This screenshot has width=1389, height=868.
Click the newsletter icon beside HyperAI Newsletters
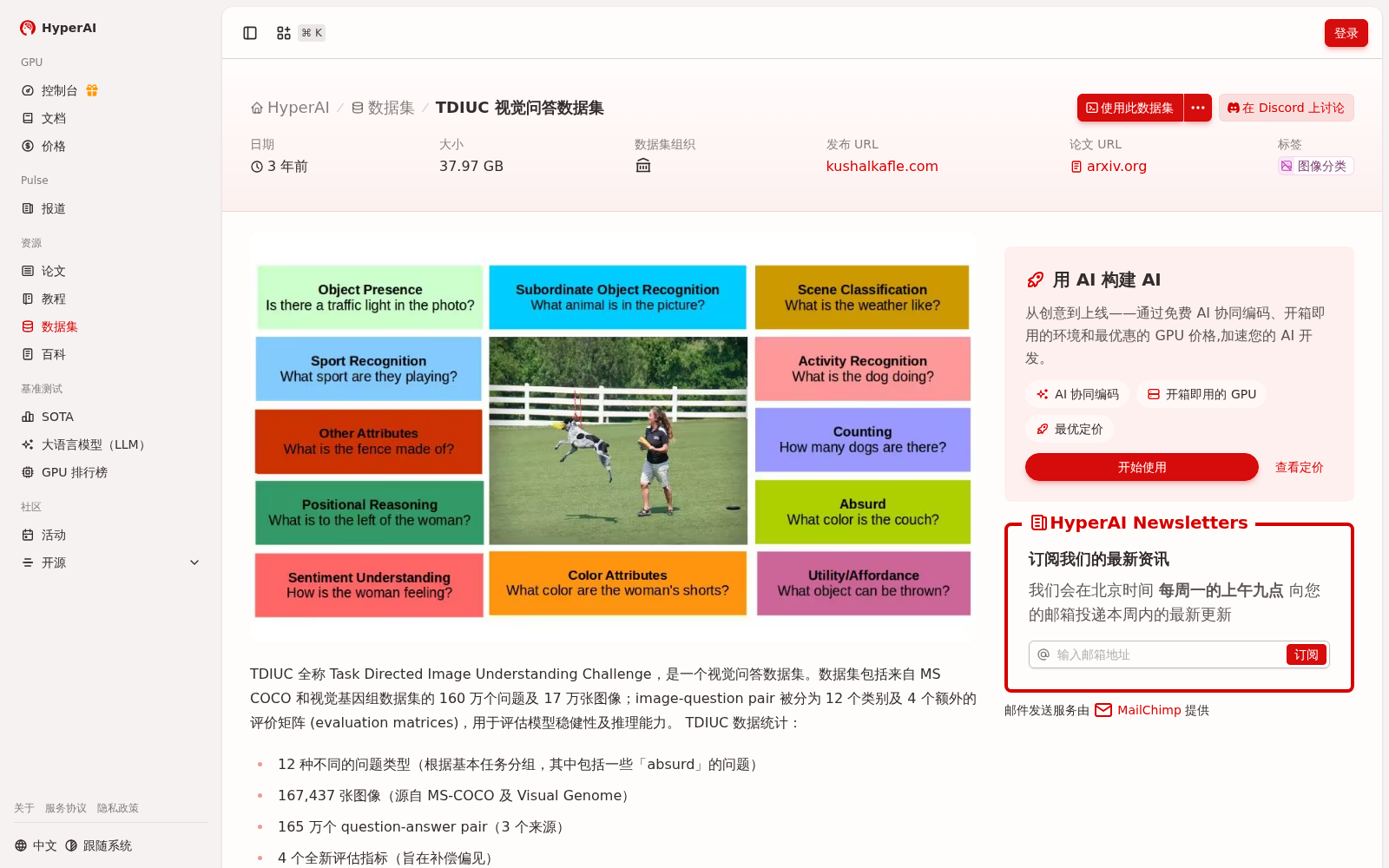(x=1038, y=523)
